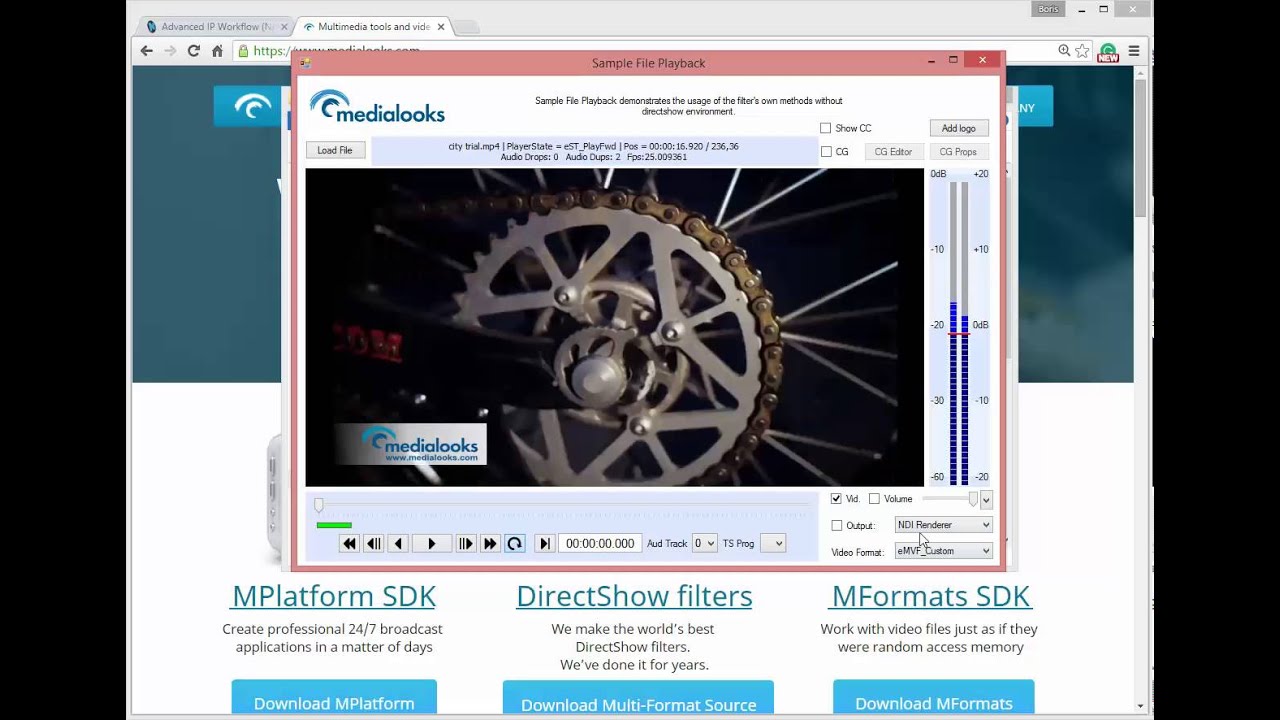Image resolution: width=1280 pixels, height=720 pixels.
Task: Click the timecode field 00:00:00.000
Action: tap(600, 543)
